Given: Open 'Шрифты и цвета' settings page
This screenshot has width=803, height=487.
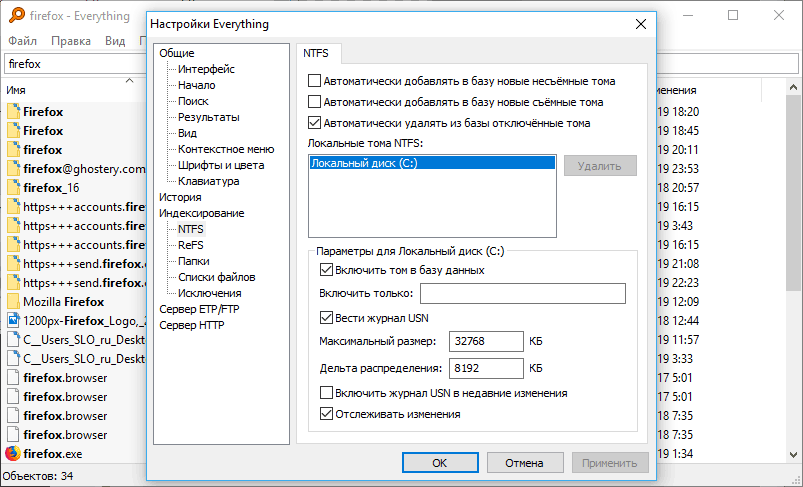Looking at the screenshot, I should [x=221, y=165].
